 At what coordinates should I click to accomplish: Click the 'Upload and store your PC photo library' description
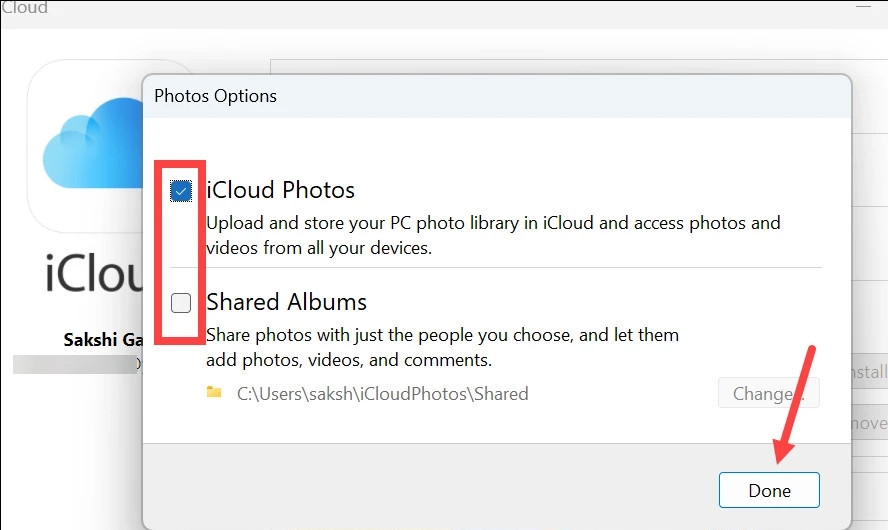point(493,236)
